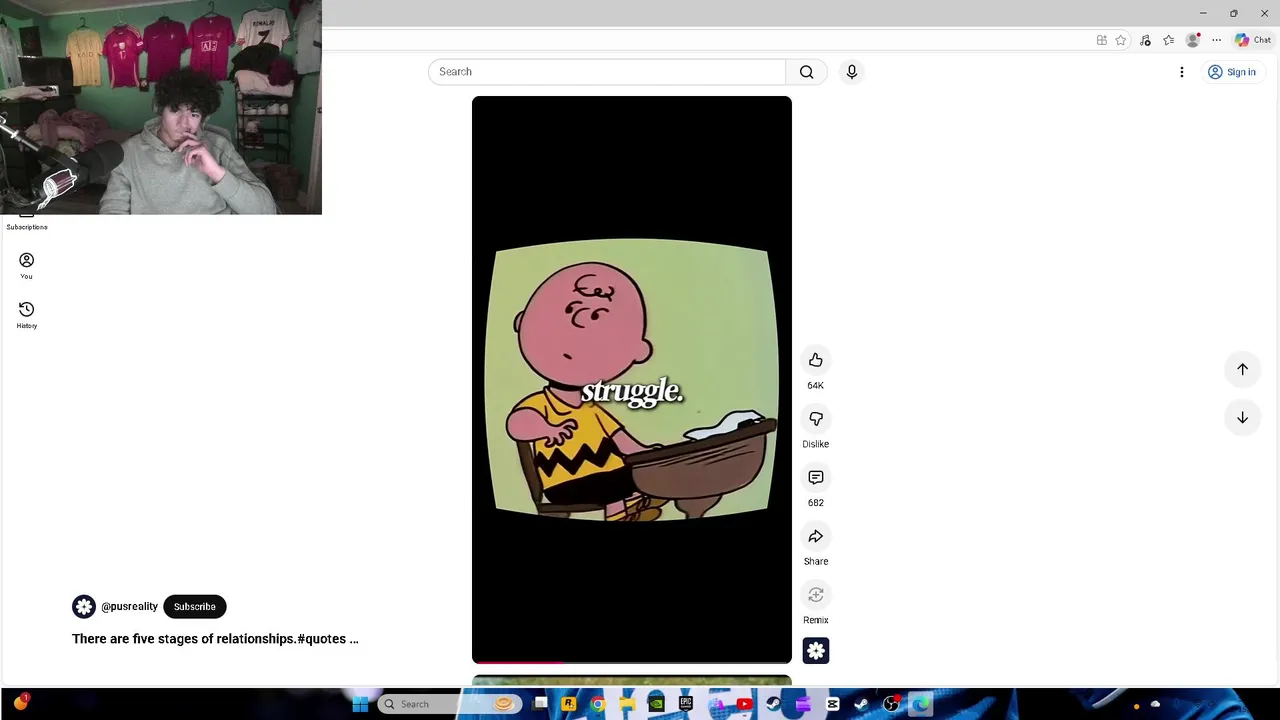Image resolution: width=1280 pixels, height=720 pixels.
Task: Open YouTube settings three-dot menu
Action: point(1182,72)
